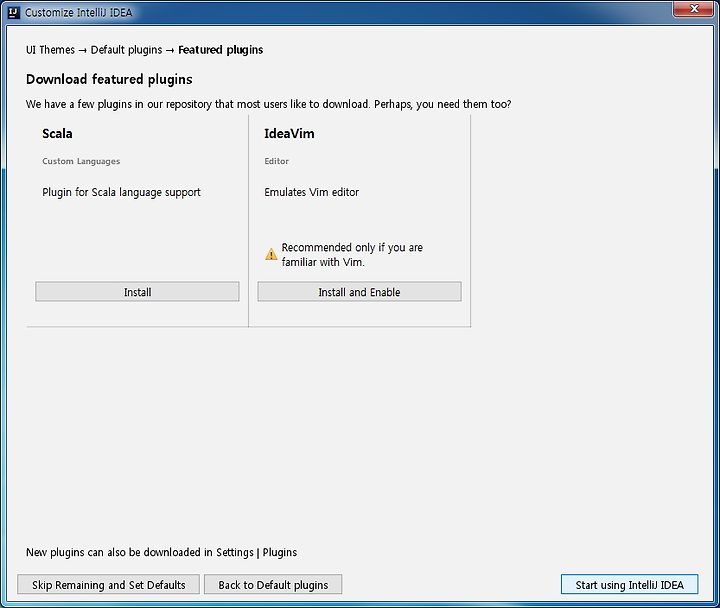
Task: Close the Customize IntelliJ IDEA window
Action: pos(694,9)
